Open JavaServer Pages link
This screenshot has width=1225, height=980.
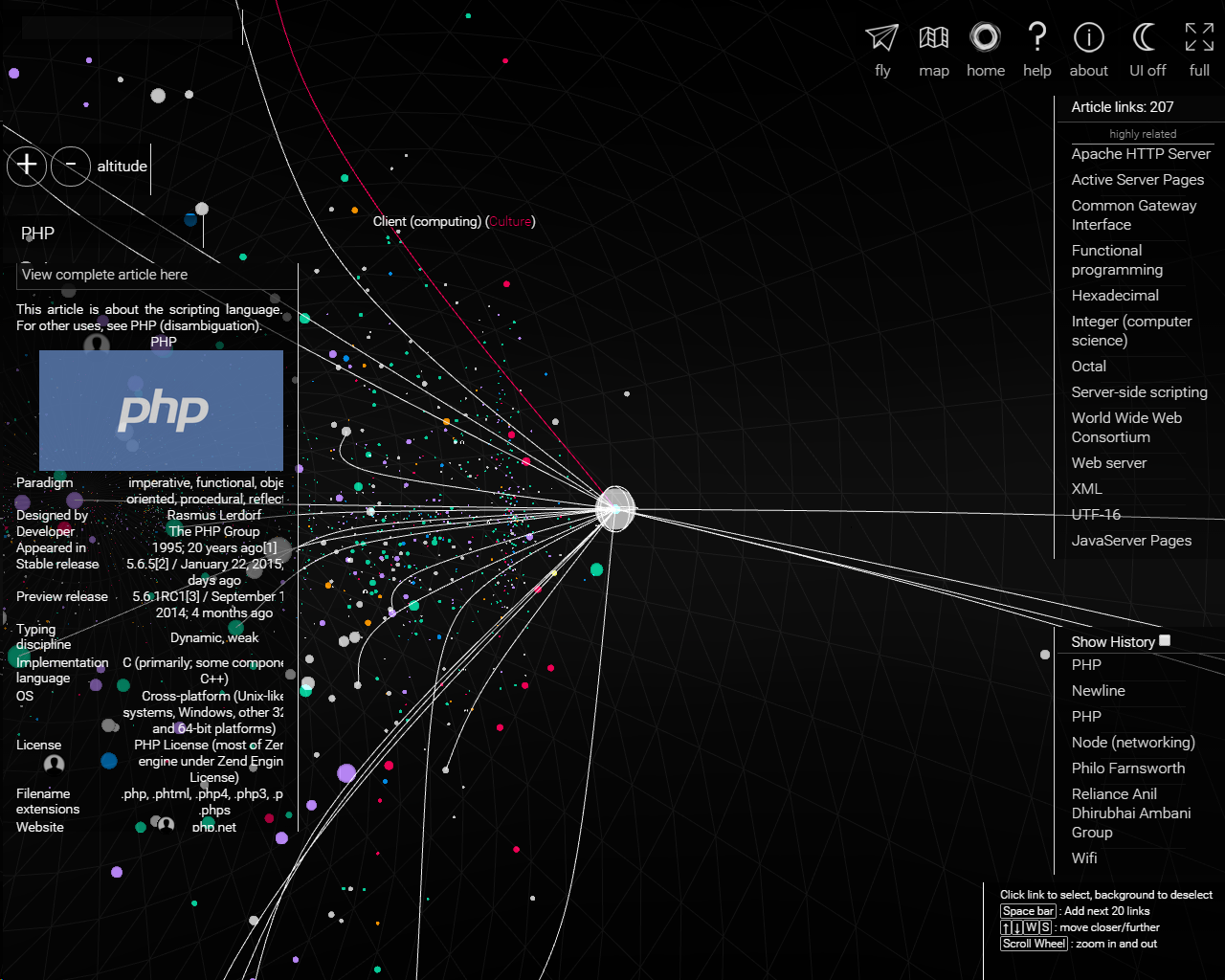[x=1131, y=541]
